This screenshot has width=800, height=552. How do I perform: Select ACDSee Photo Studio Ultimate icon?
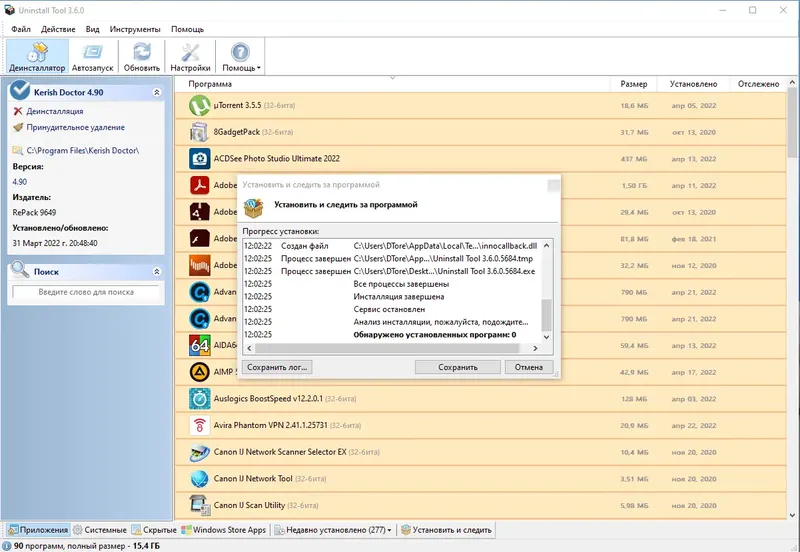(x=199, y=159)
